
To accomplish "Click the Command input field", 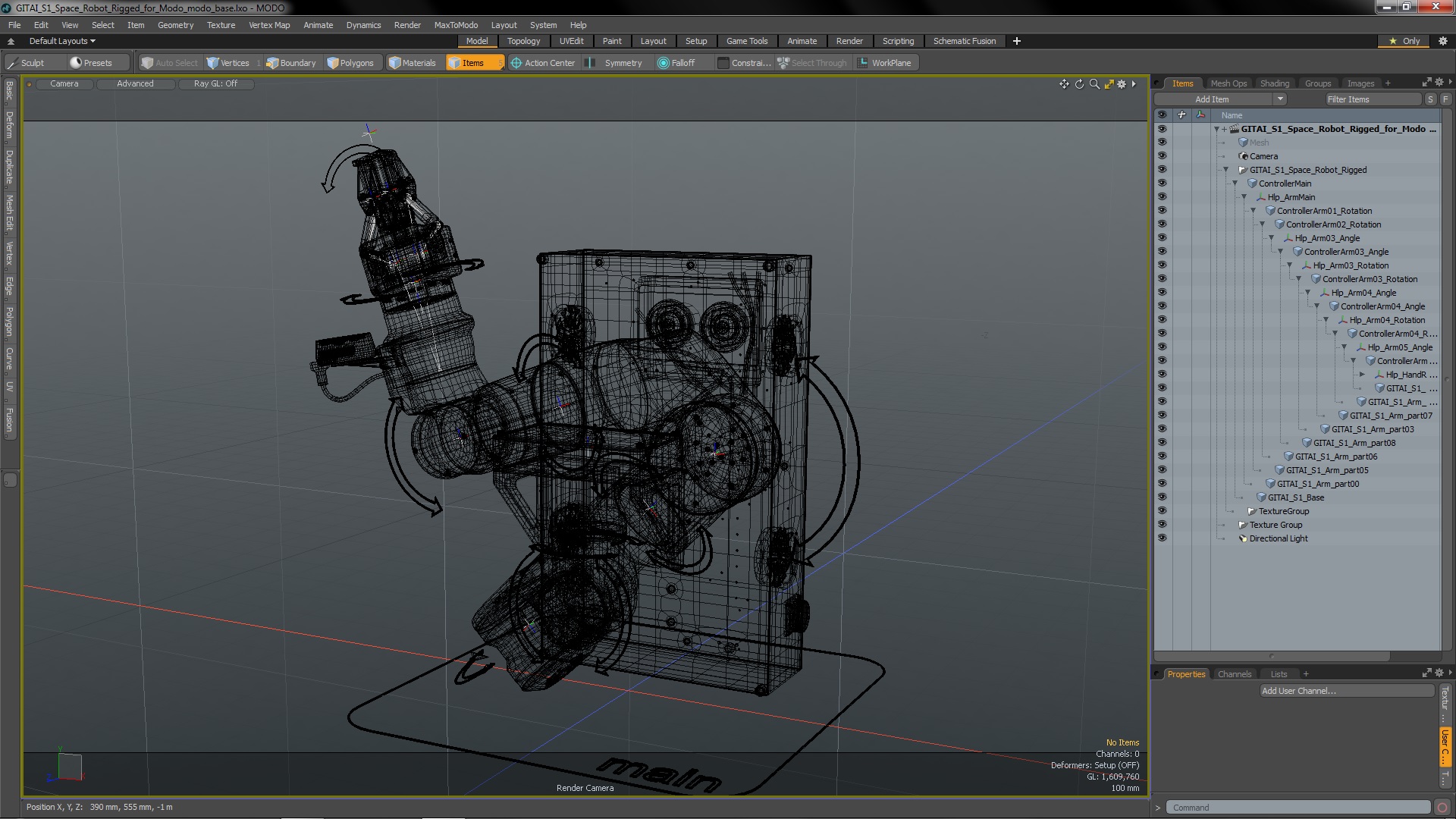I will point(1298,808).
